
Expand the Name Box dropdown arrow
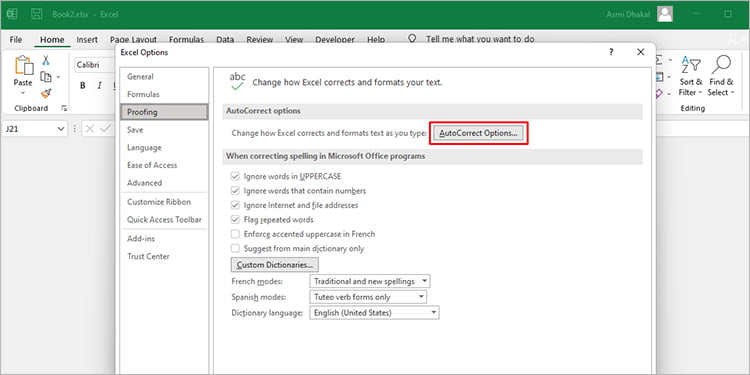[61, 129]
